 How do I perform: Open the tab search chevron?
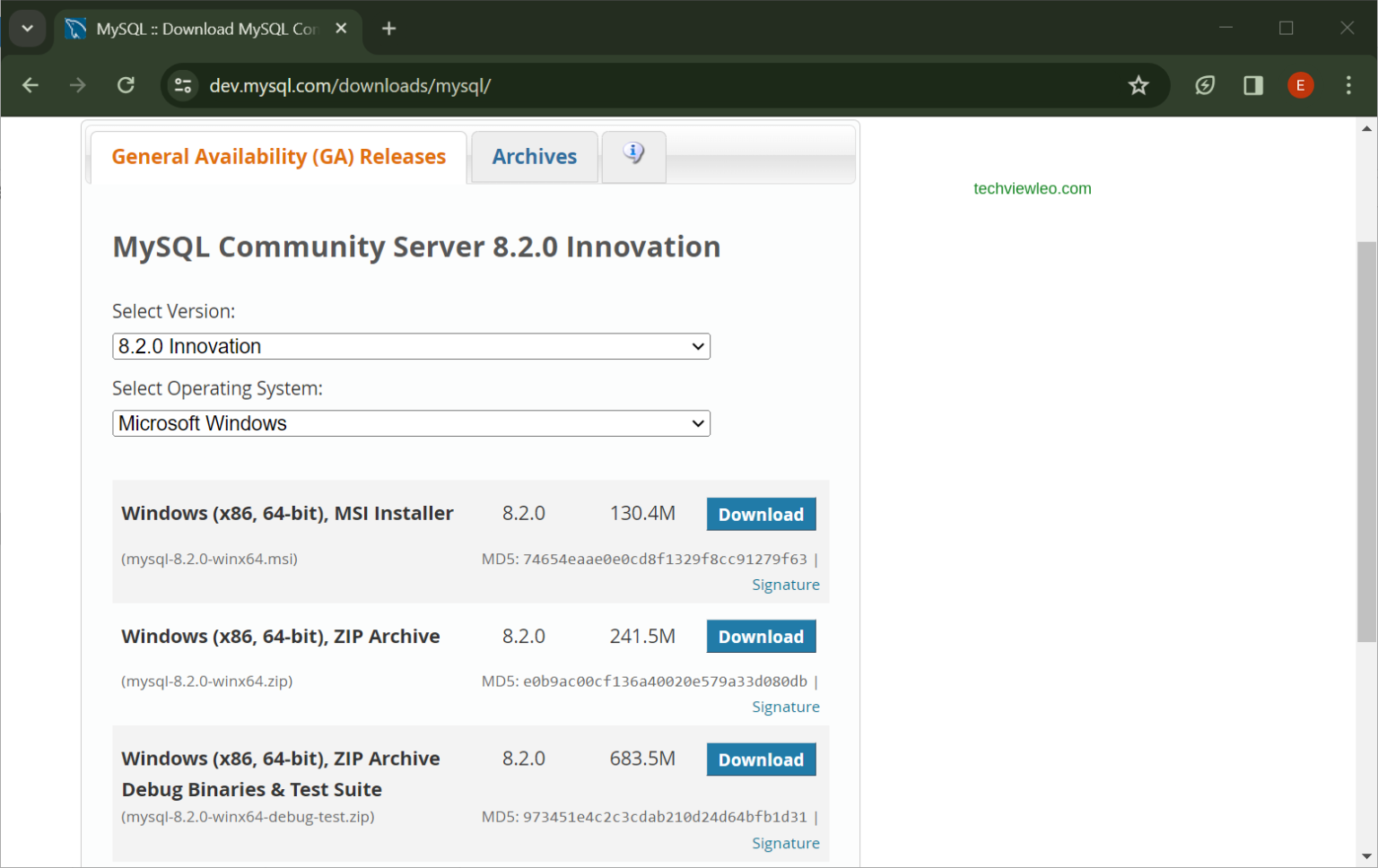pos(26,28)
